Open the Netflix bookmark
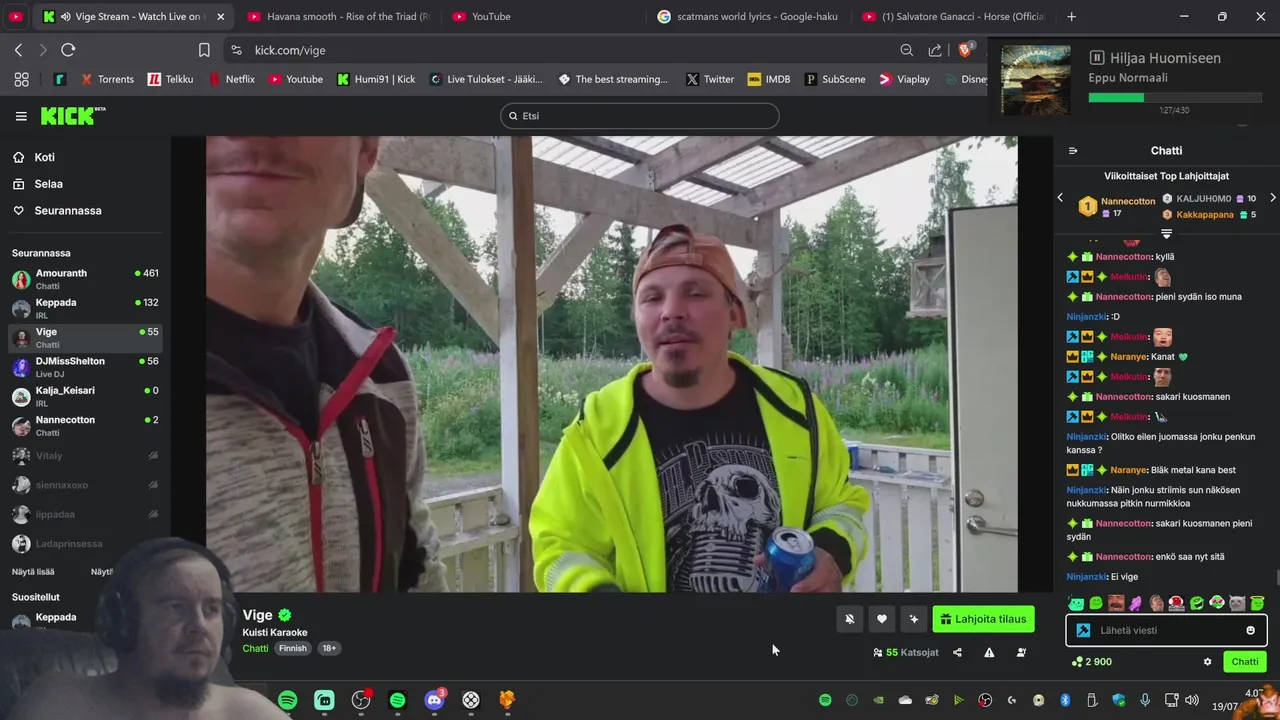 (x=231, y=79)
